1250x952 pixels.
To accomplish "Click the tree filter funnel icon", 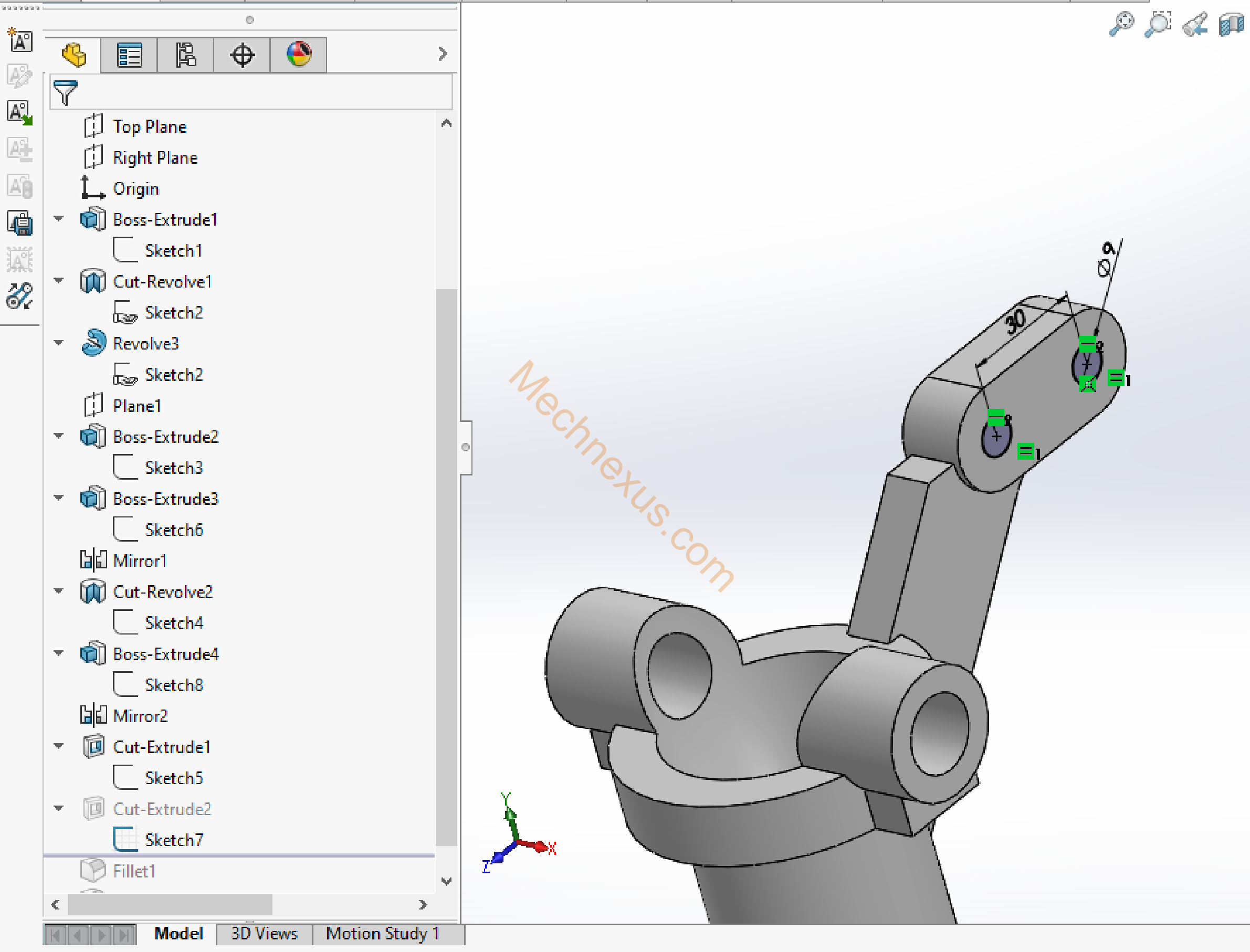I will (65, 92).
